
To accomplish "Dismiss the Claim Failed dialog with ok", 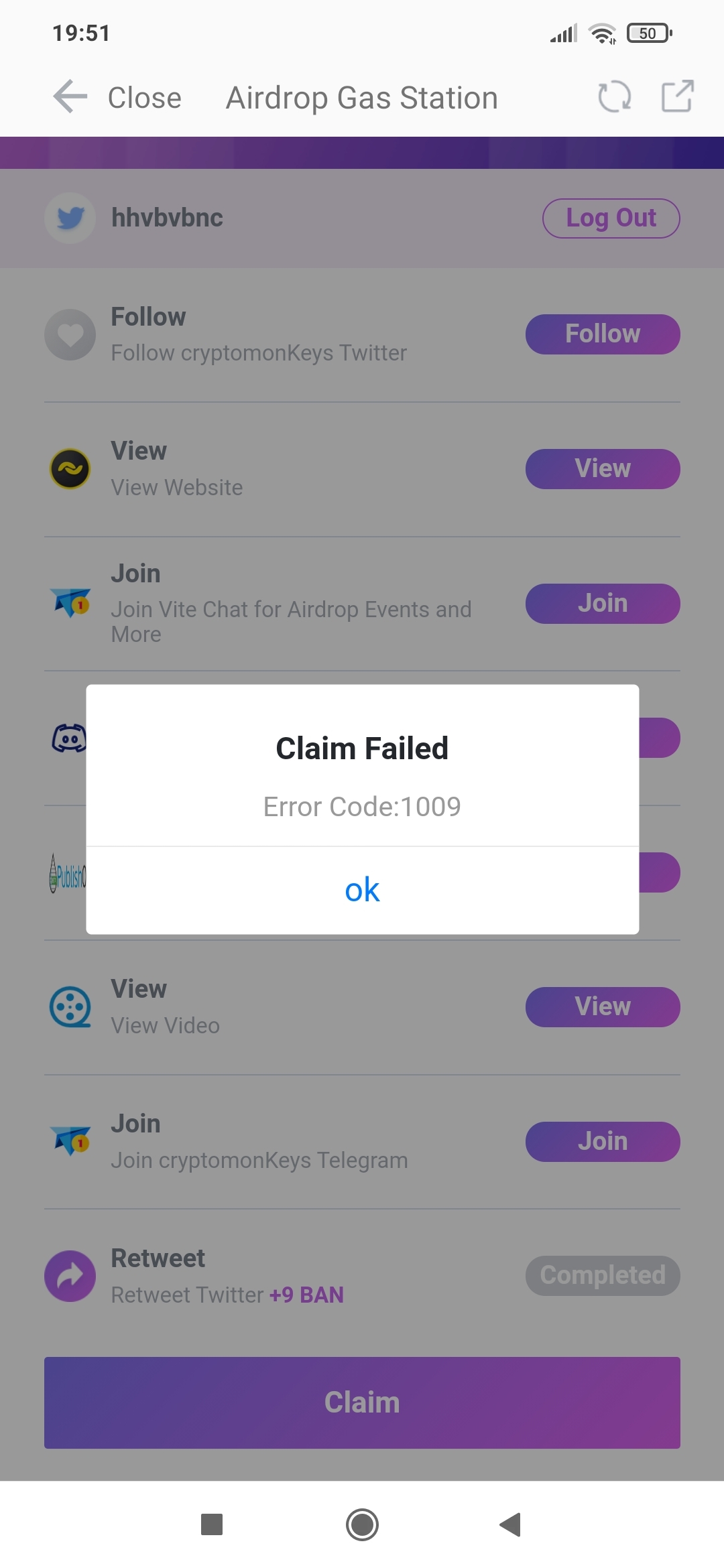I will pos(362,890).
